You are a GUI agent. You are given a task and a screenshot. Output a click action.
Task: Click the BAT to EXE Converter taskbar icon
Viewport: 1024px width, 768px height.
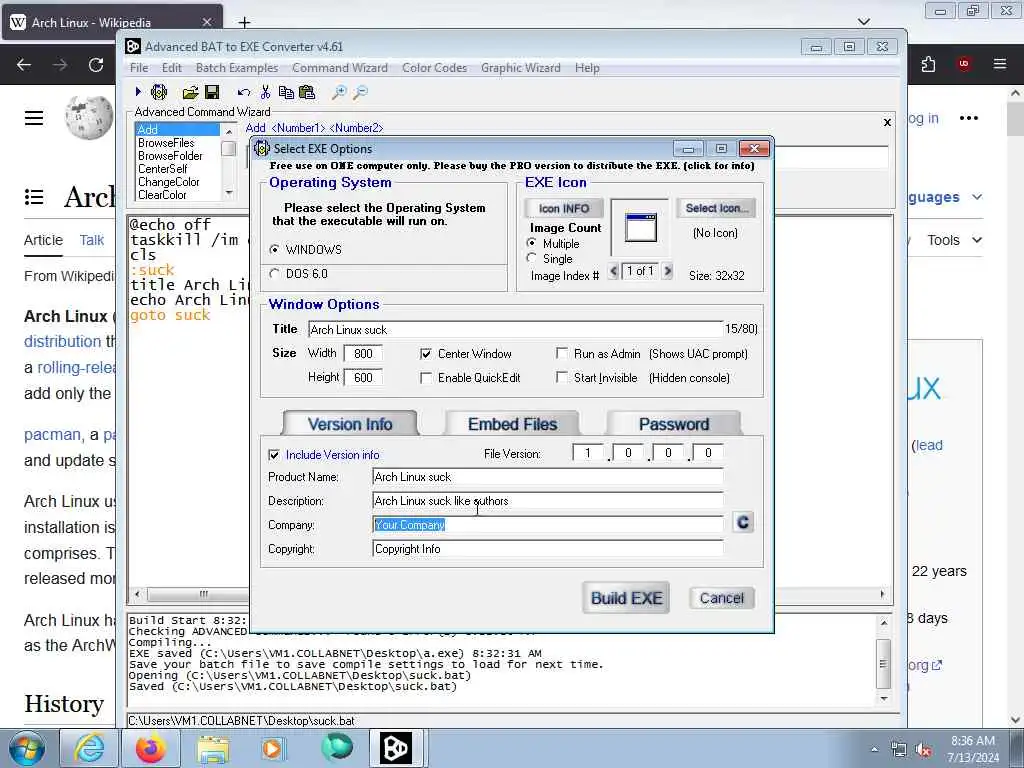click(396, 748)
